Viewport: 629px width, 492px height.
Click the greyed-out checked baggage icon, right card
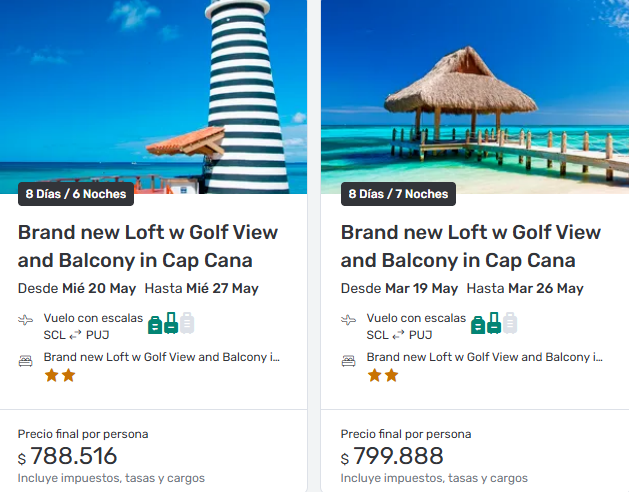coord(510,323)
